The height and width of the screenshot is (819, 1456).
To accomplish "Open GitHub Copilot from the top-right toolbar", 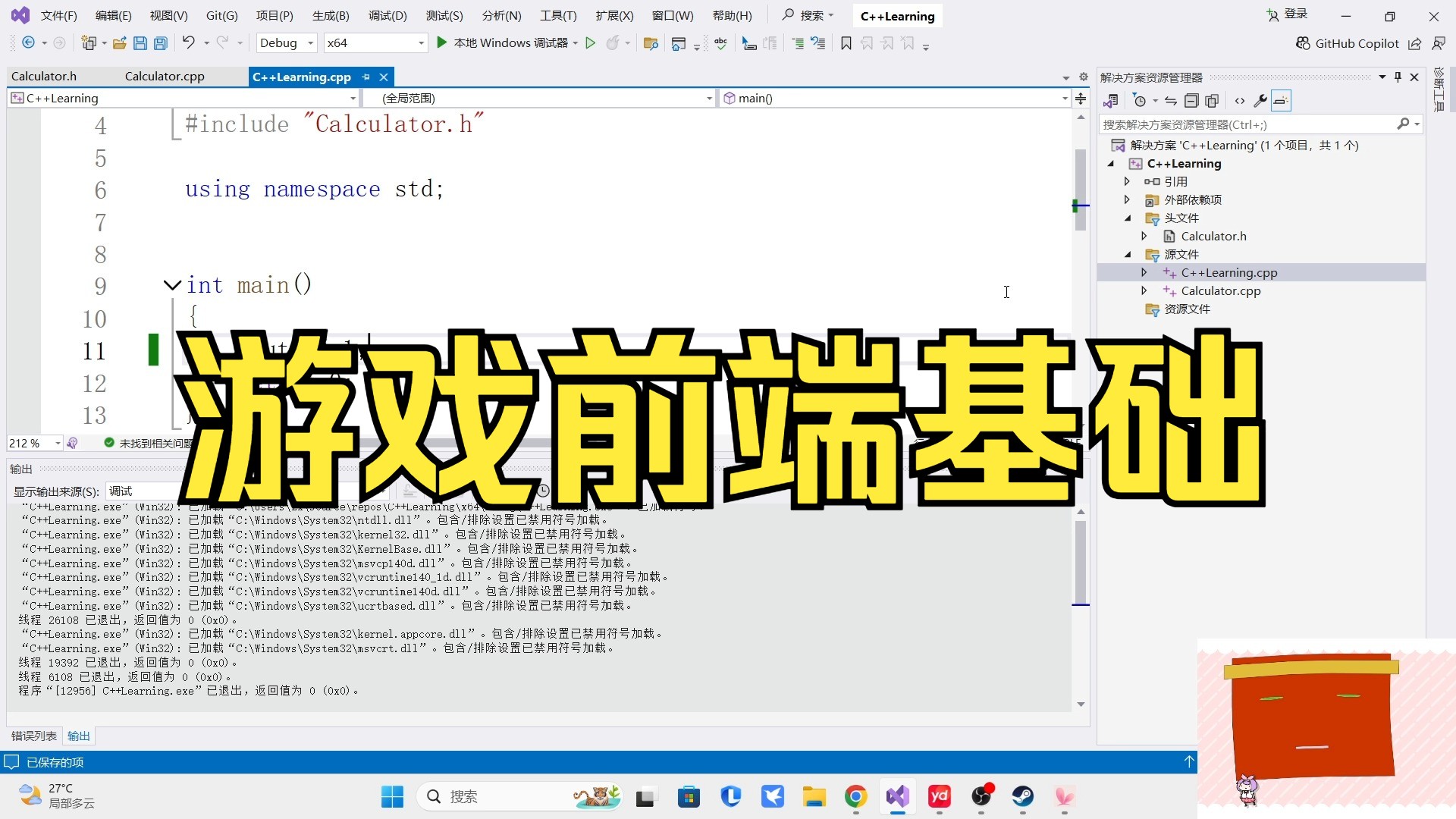I will coord(1347,43).
